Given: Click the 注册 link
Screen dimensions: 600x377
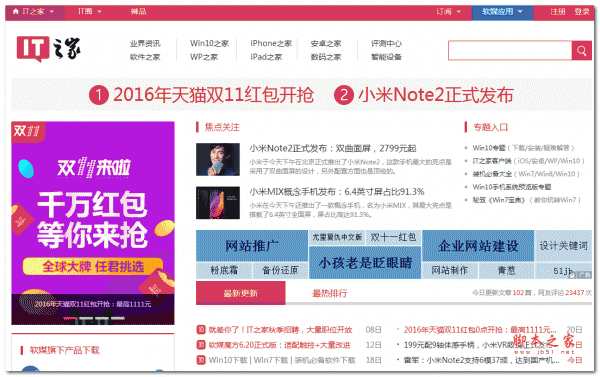Looking at the screenshot, I should pyautogui.click(x=558, y=11).
